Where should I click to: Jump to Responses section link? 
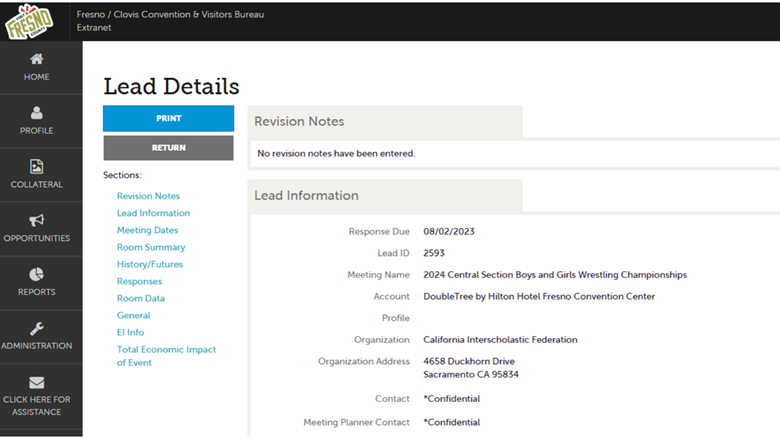(139, 281)
